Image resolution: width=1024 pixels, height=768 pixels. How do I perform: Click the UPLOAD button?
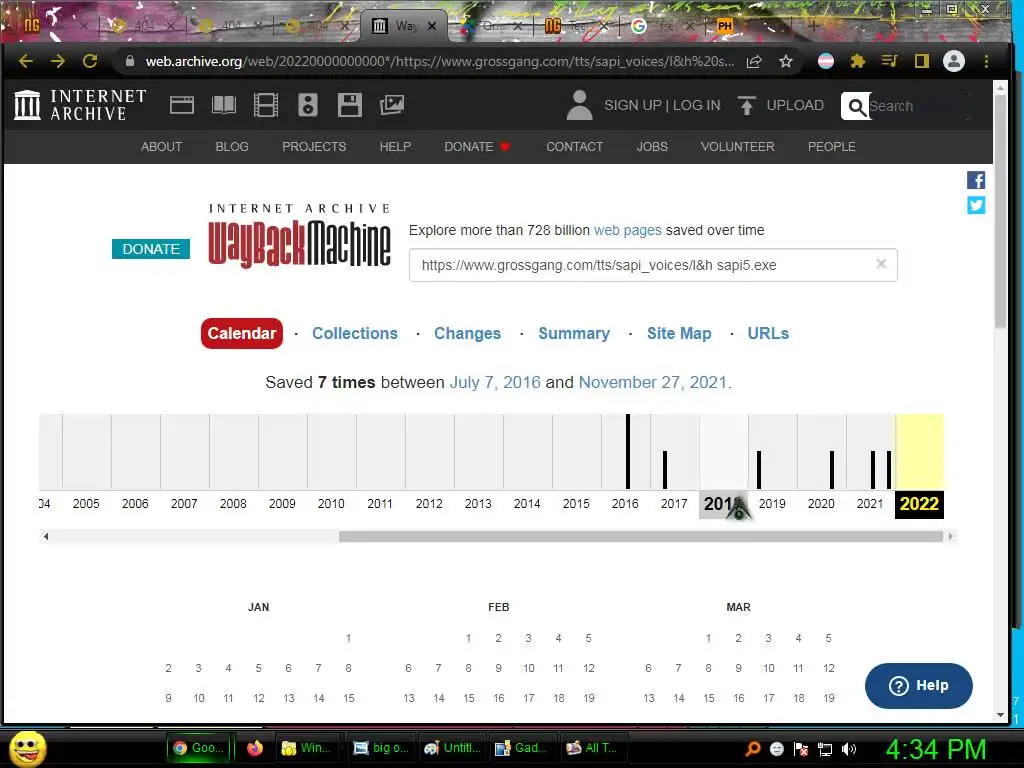(781, 105)
